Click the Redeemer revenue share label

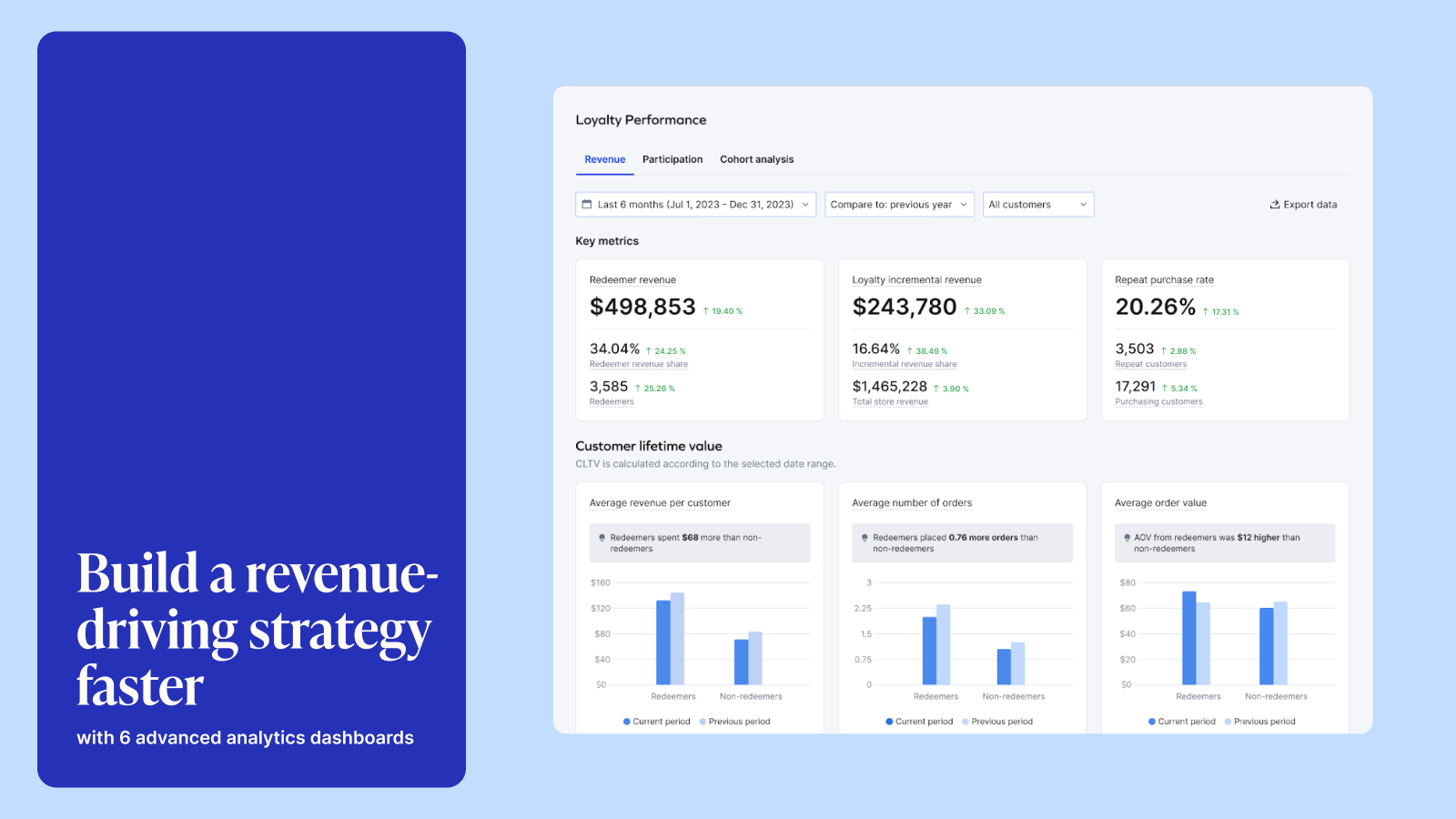point(639,364)
